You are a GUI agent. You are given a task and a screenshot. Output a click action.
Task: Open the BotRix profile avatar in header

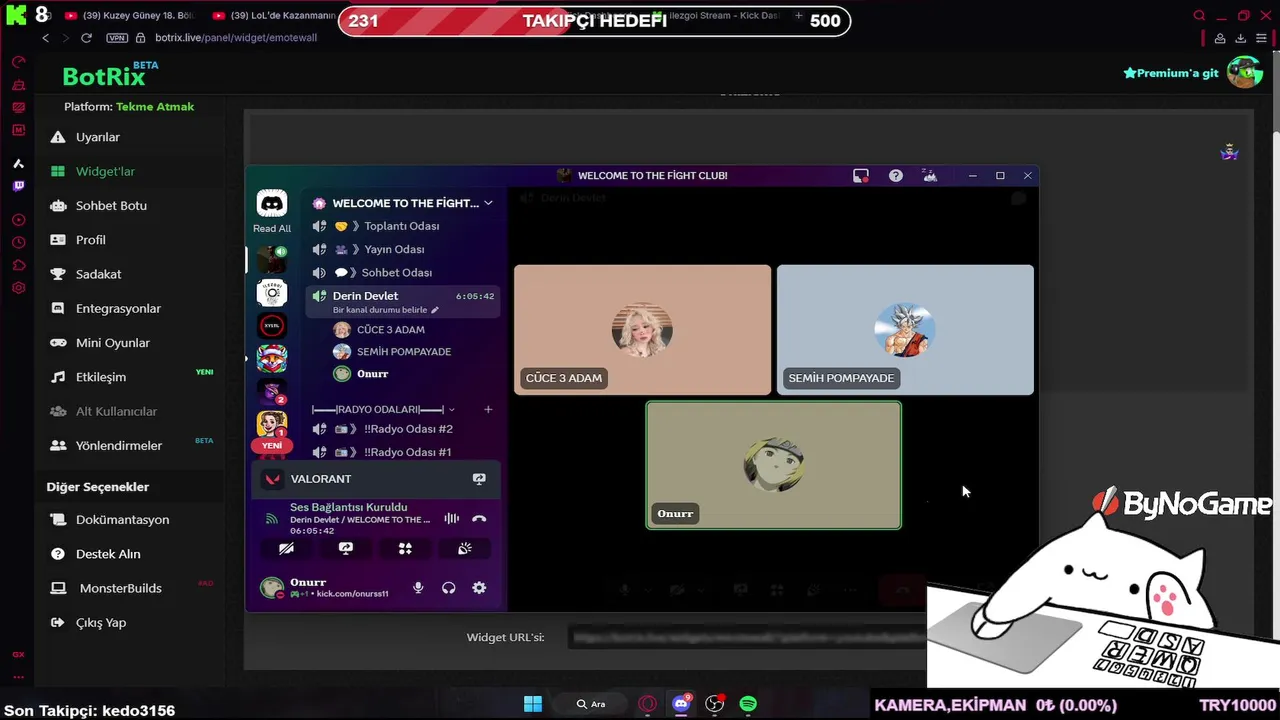pos(1244,72)
